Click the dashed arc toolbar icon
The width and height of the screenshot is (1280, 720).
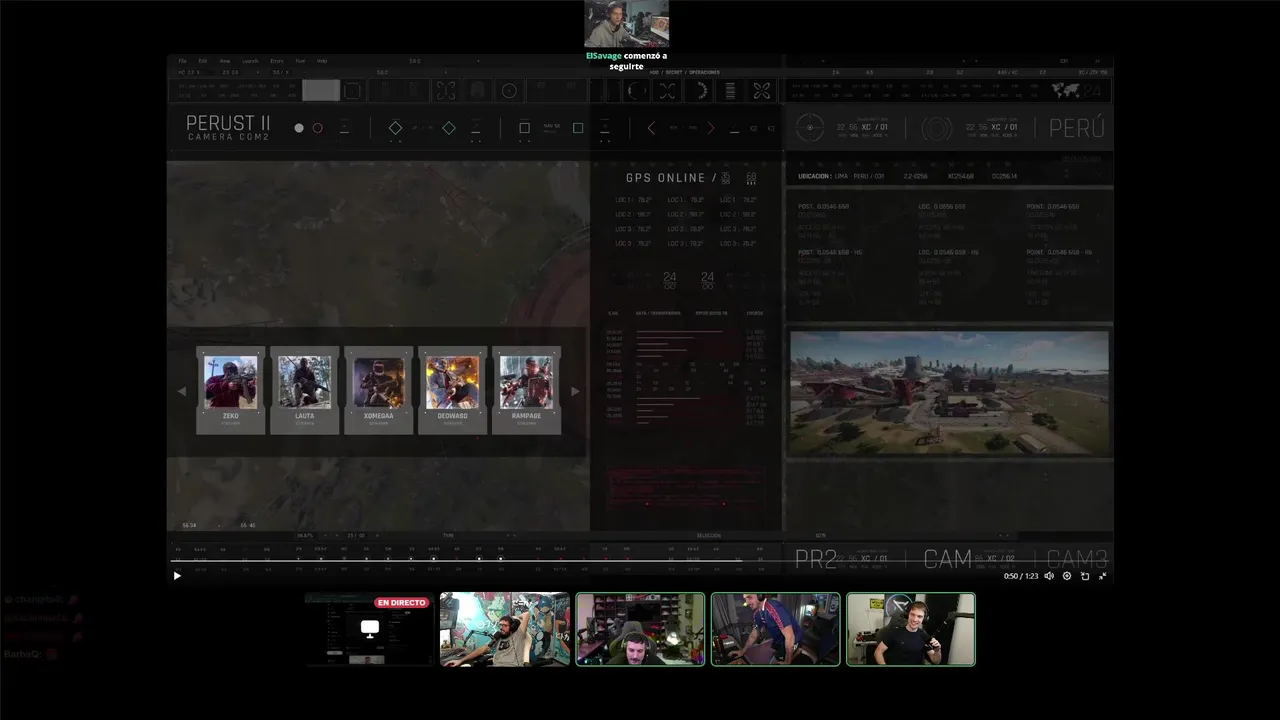700,91
